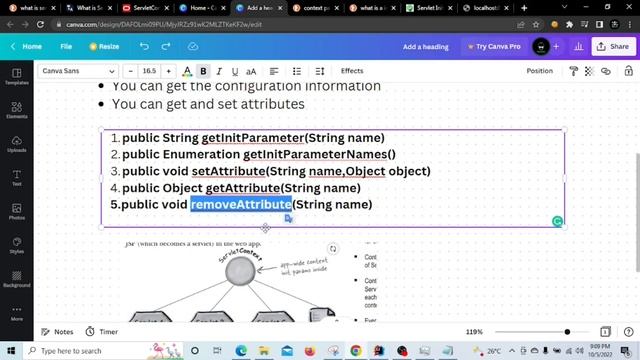Add a link to the text
The width and height of the screenshot is (640, 360).
[606, 71]
